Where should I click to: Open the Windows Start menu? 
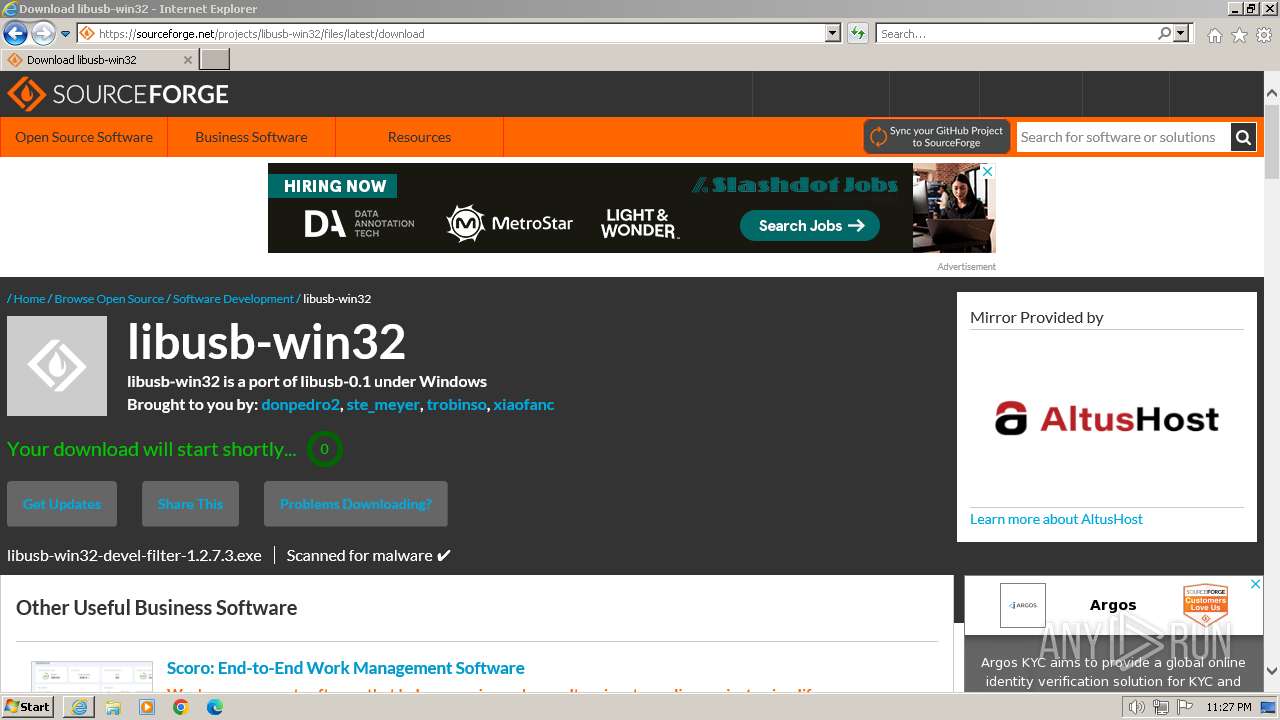[28, 706]
